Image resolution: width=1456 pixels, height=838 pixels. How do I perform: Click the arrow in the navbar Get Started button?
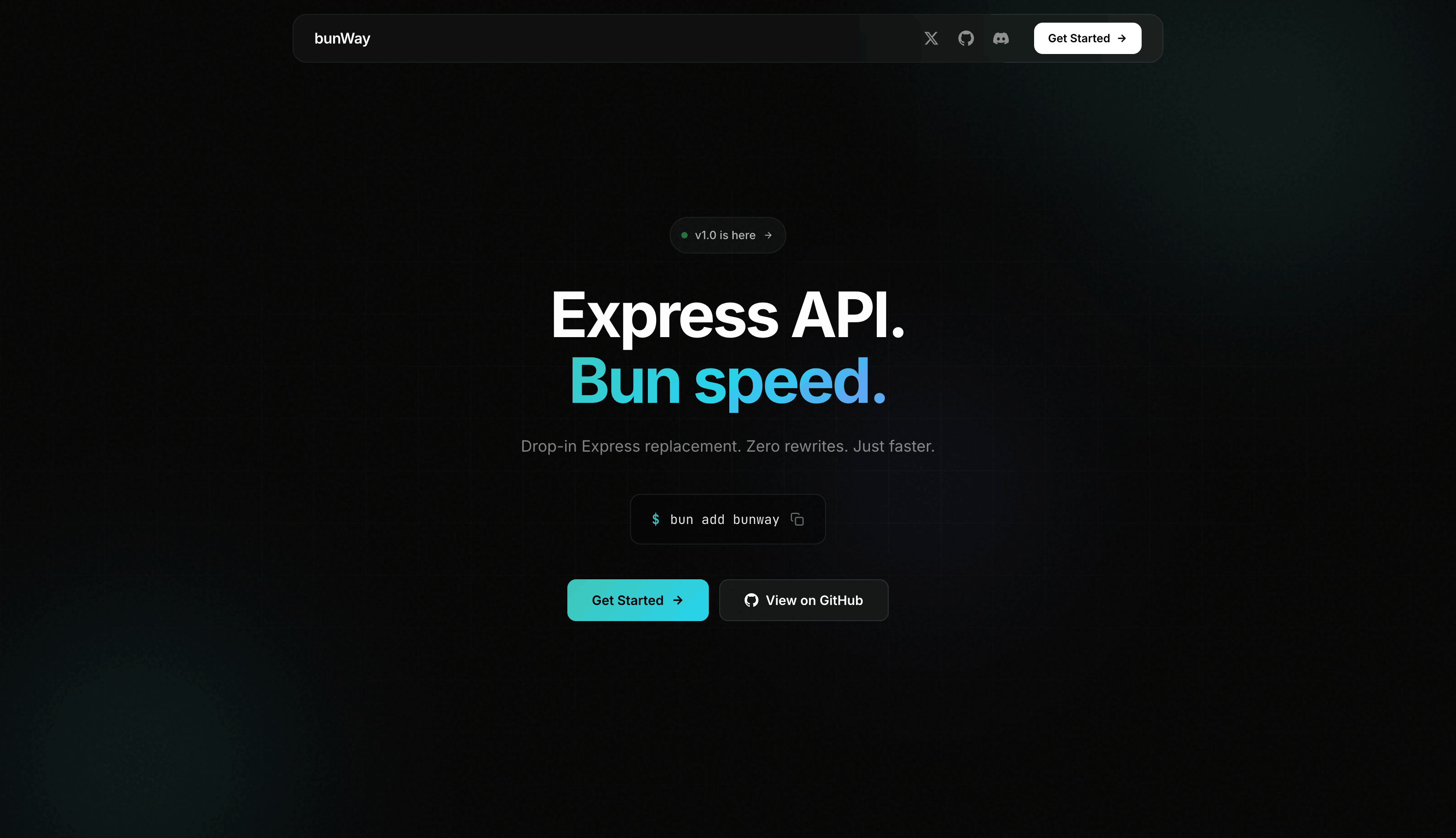click(1121, 38)
